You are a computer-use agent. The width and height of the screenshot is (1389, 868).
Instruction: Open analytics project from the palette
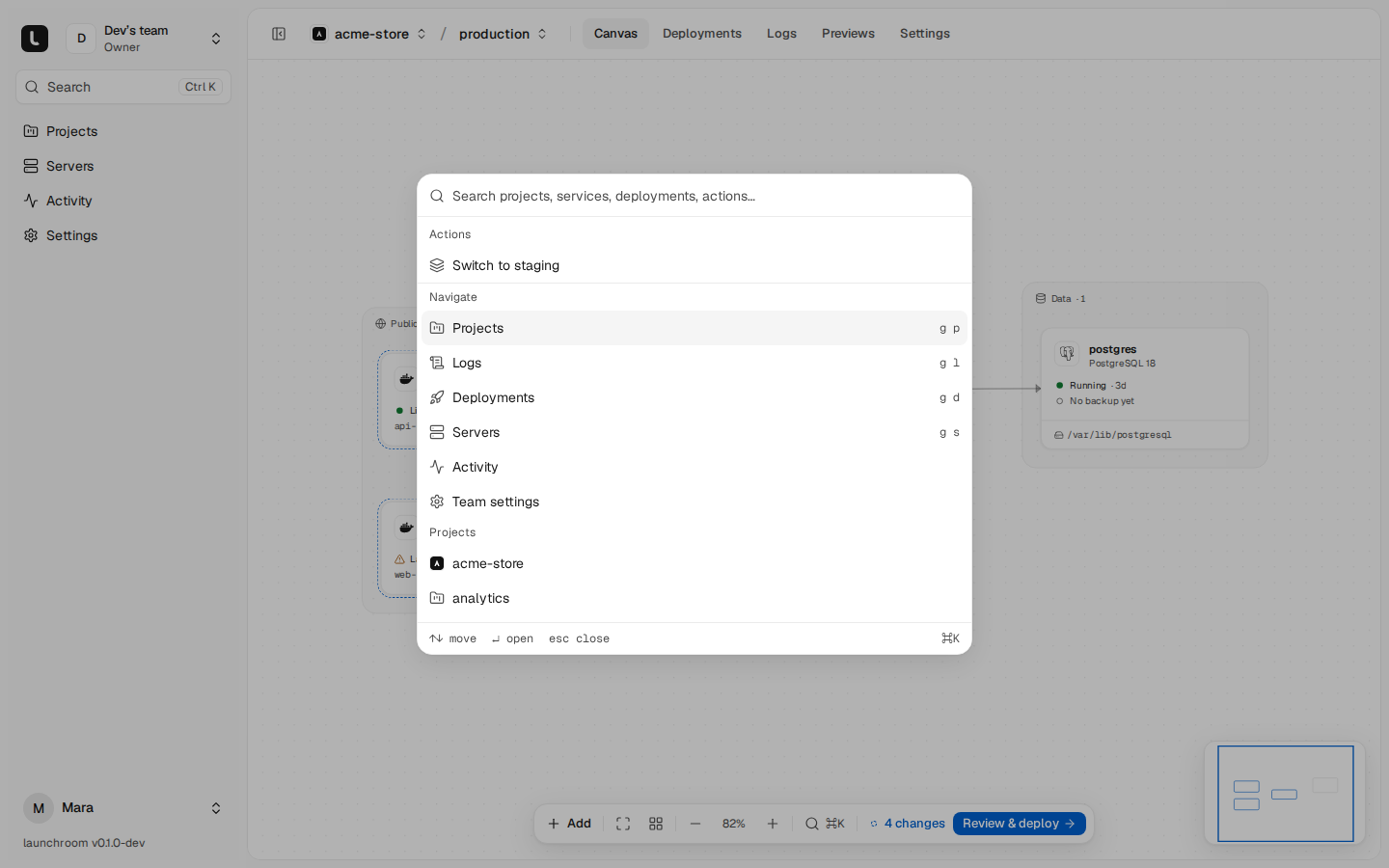[x=694, y=598]
